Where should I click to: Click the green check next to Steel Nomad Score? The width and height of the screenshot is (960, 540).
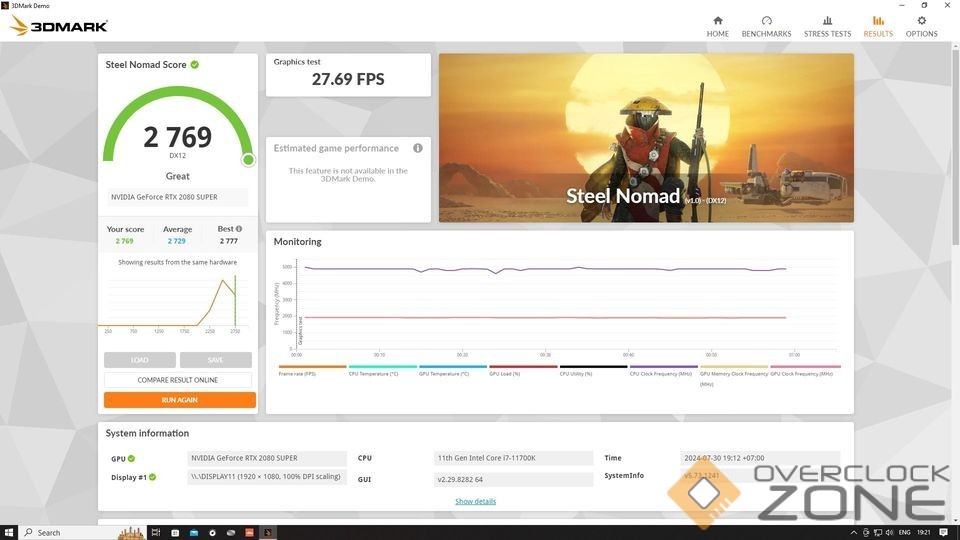[x=195, y=64]
